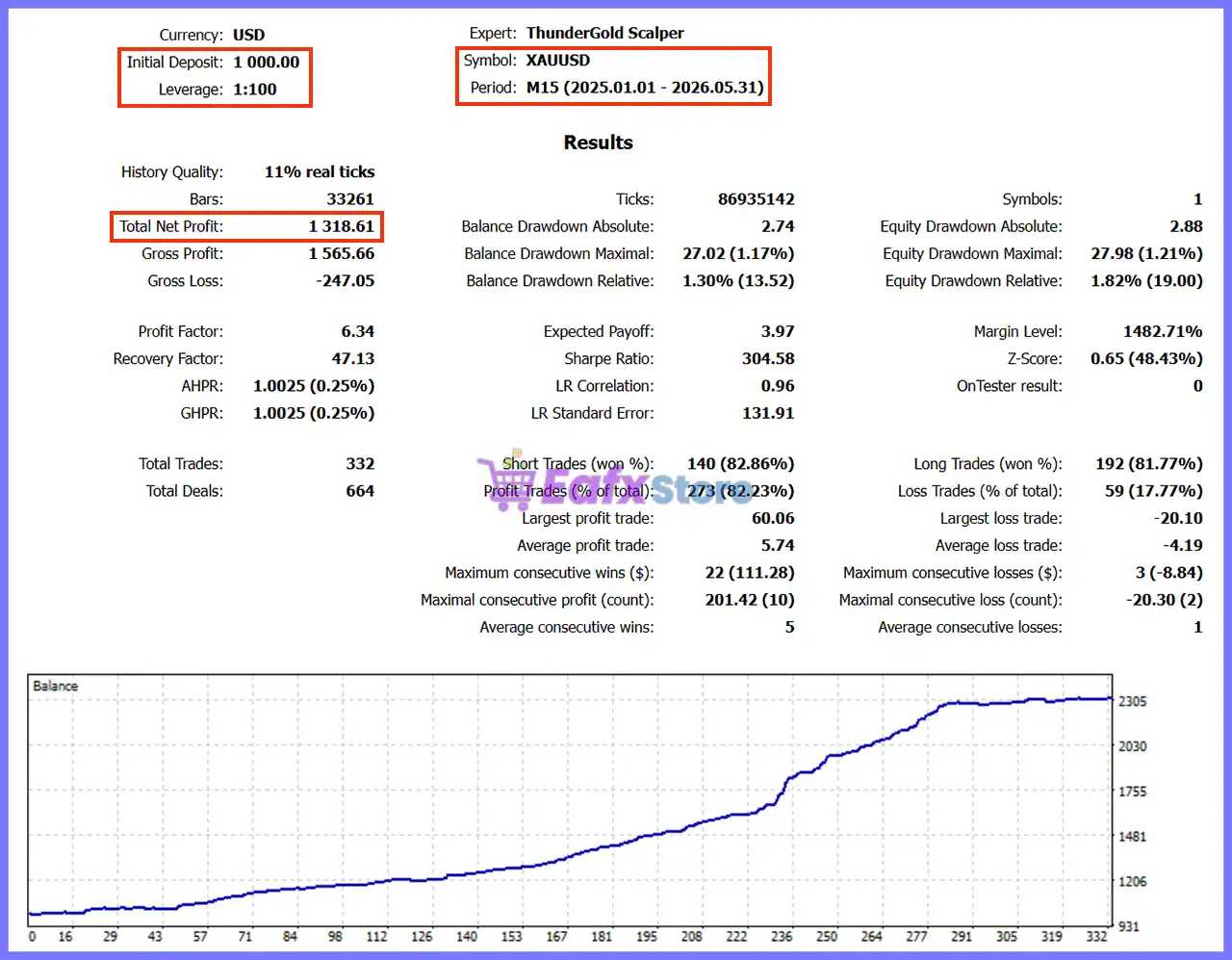Screen dimensions: 1232x960
Task: Click the "931" chart balance axis label
Action: click(1129, 926)
